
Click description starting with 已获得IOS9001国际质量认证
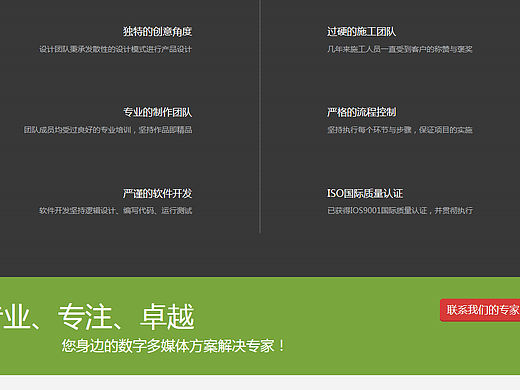pyautogui.click(x=400, y=211)
